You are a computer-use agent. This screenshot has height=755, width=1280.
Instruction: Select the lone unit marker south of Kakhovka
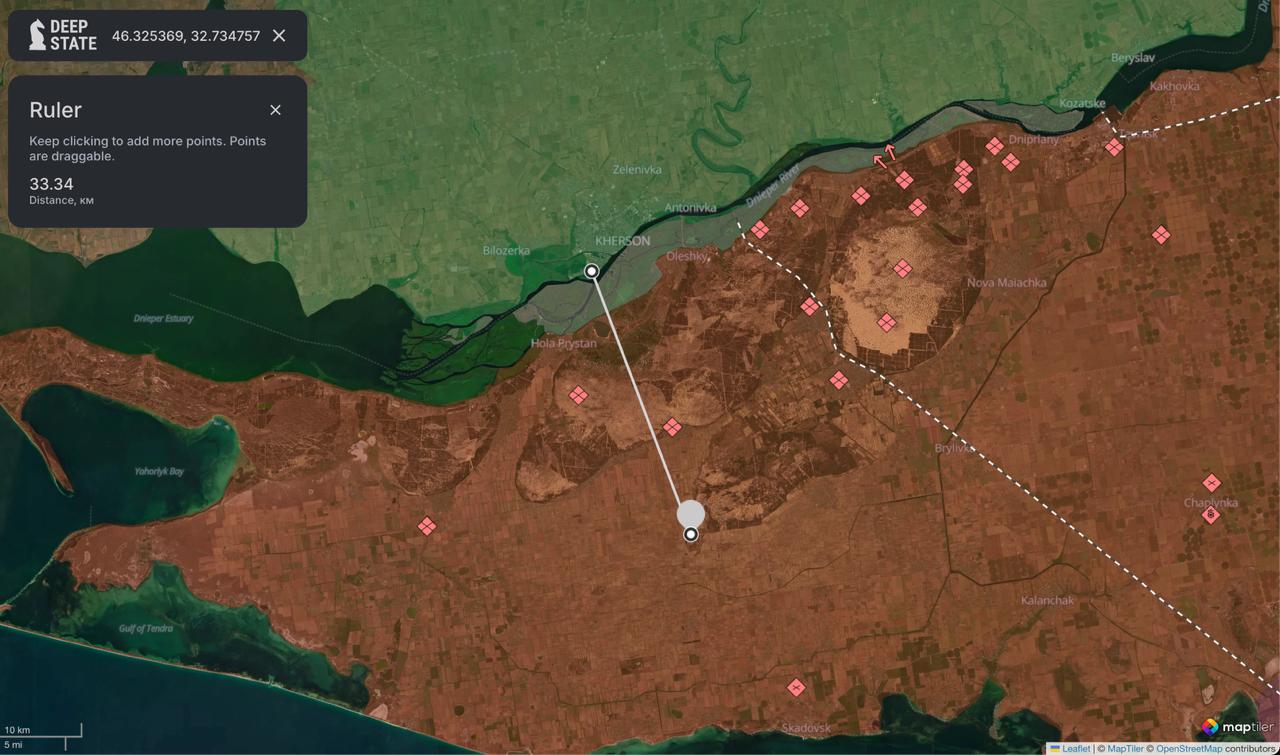pyautogui.click(x=1161, y=235)
